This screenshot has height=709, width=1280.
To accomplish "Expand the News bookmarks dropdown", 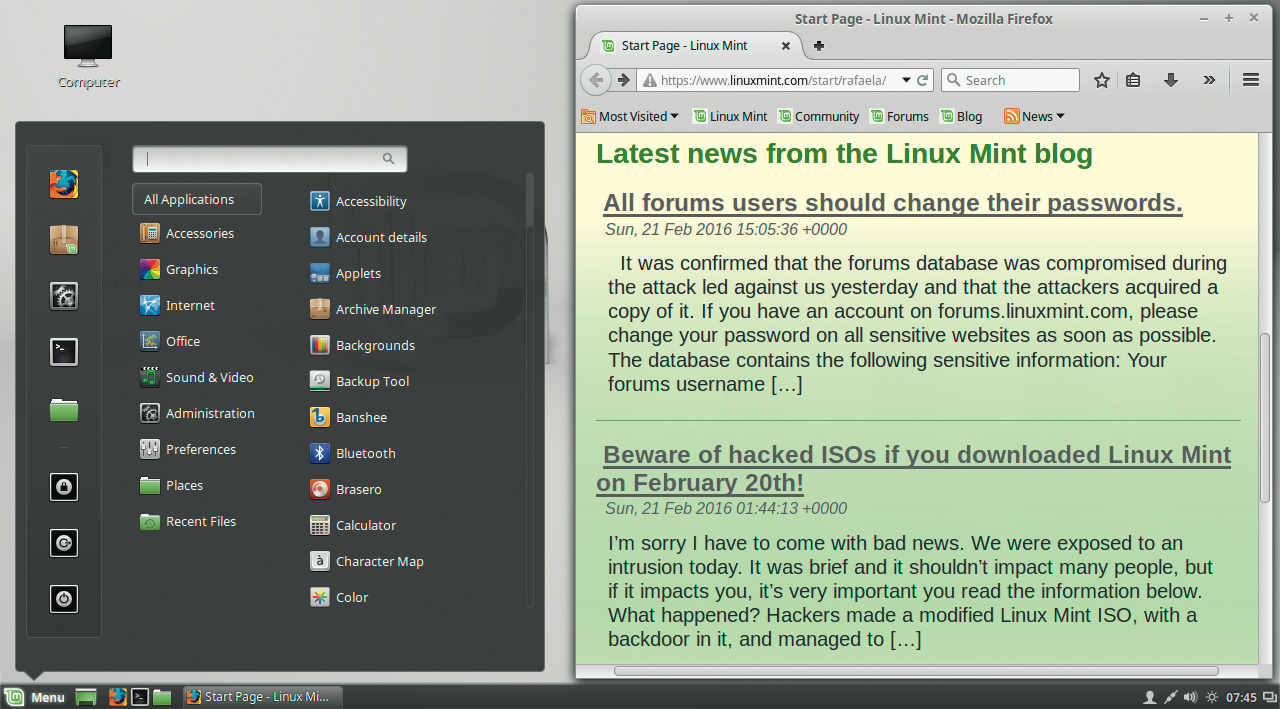I will pos(1035,116).
